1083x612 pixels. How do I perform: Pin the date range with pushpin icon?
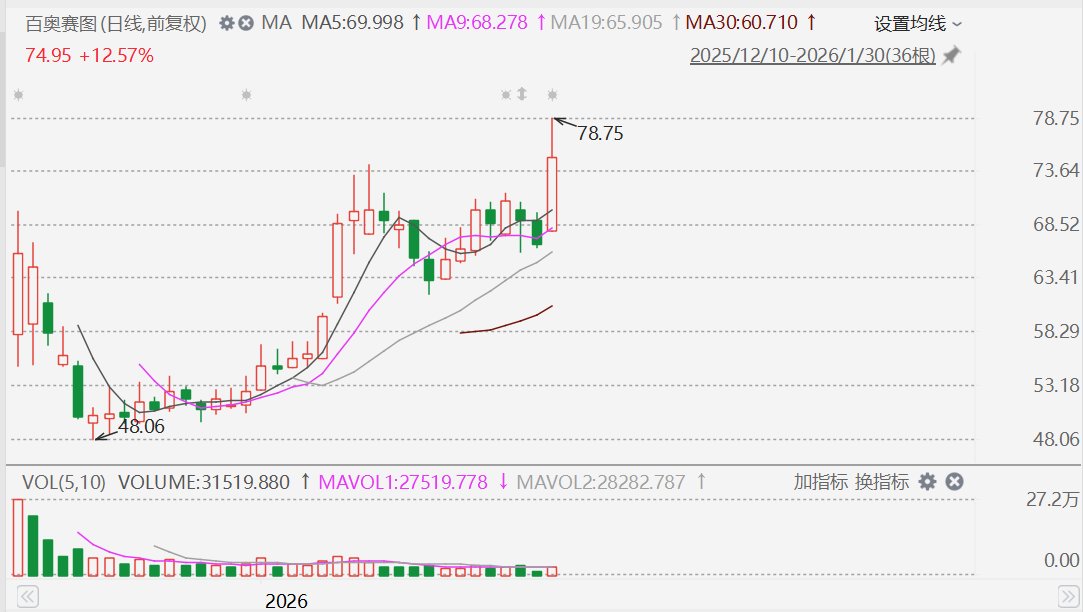click(951, 55)
